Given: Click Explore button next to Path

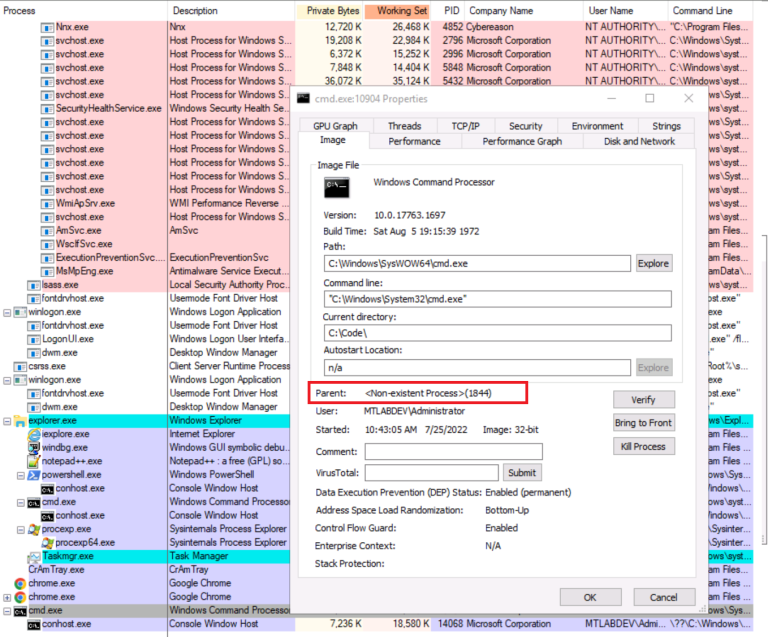Looking at the screenshot, I should (x=653, y=263).
